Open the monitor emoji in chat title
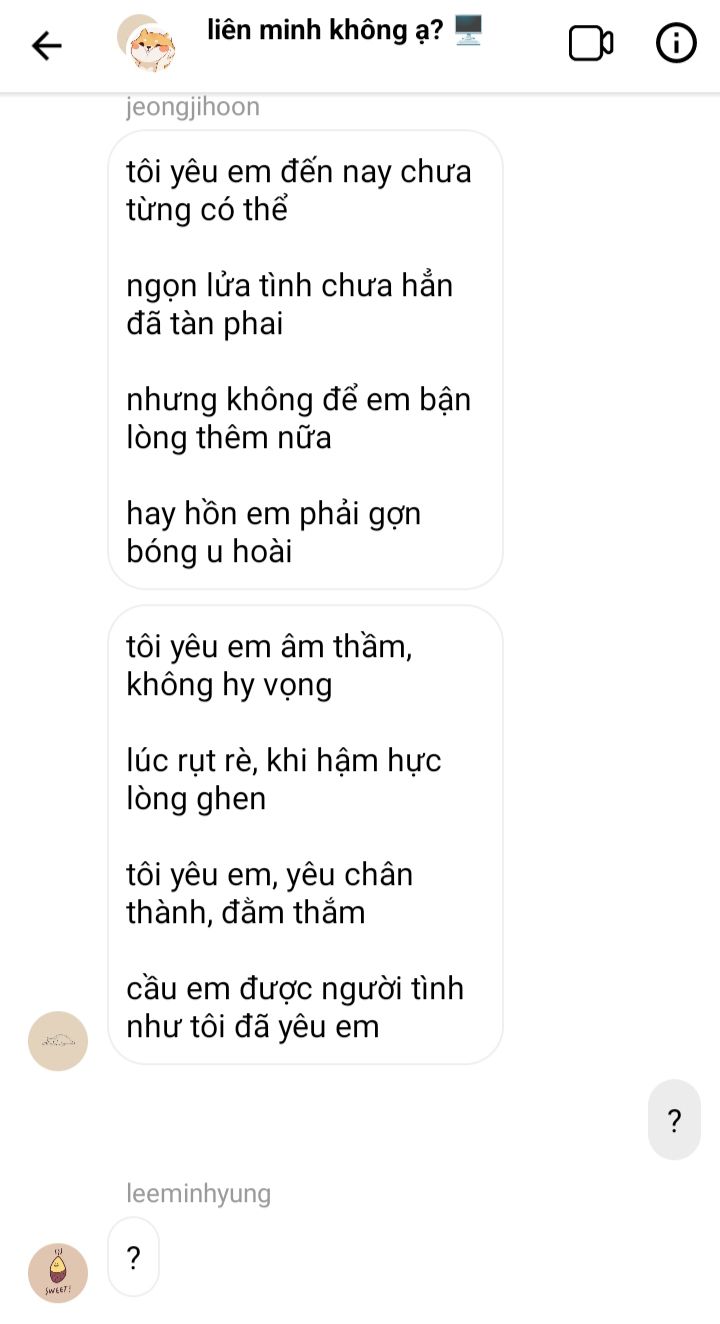Screen dimensions: 720x1324 468,31
